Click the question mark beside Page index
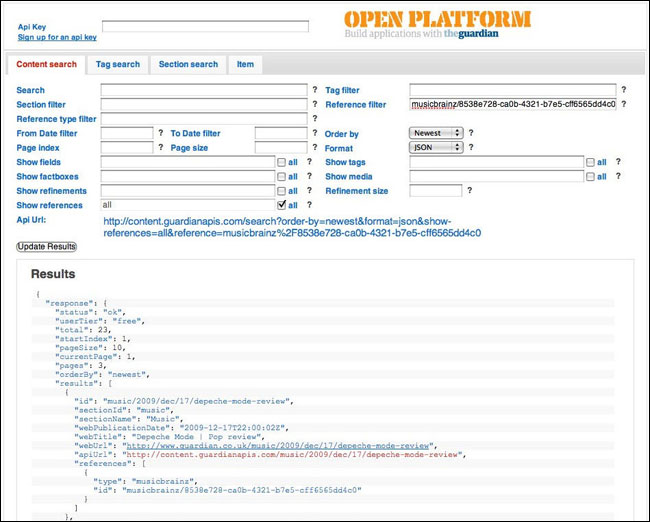The height and width of the screenshot is (522, 650). [x=161, y=147]
